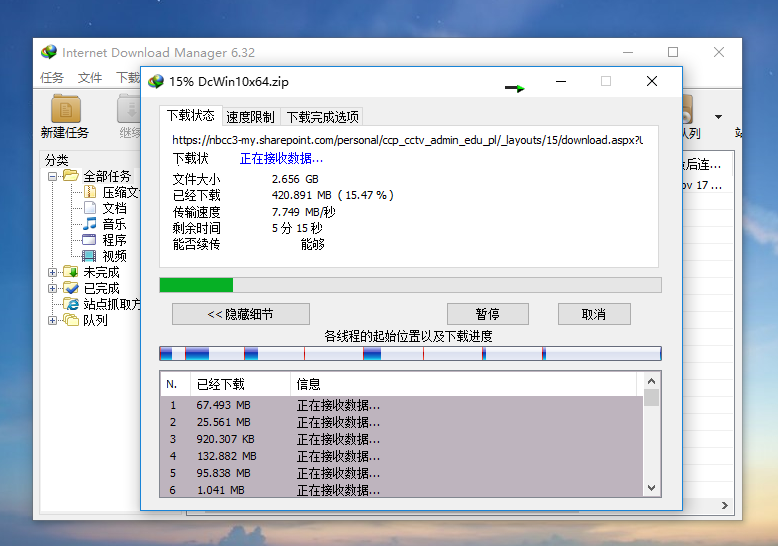Select the 视频 category film icon

90,256
